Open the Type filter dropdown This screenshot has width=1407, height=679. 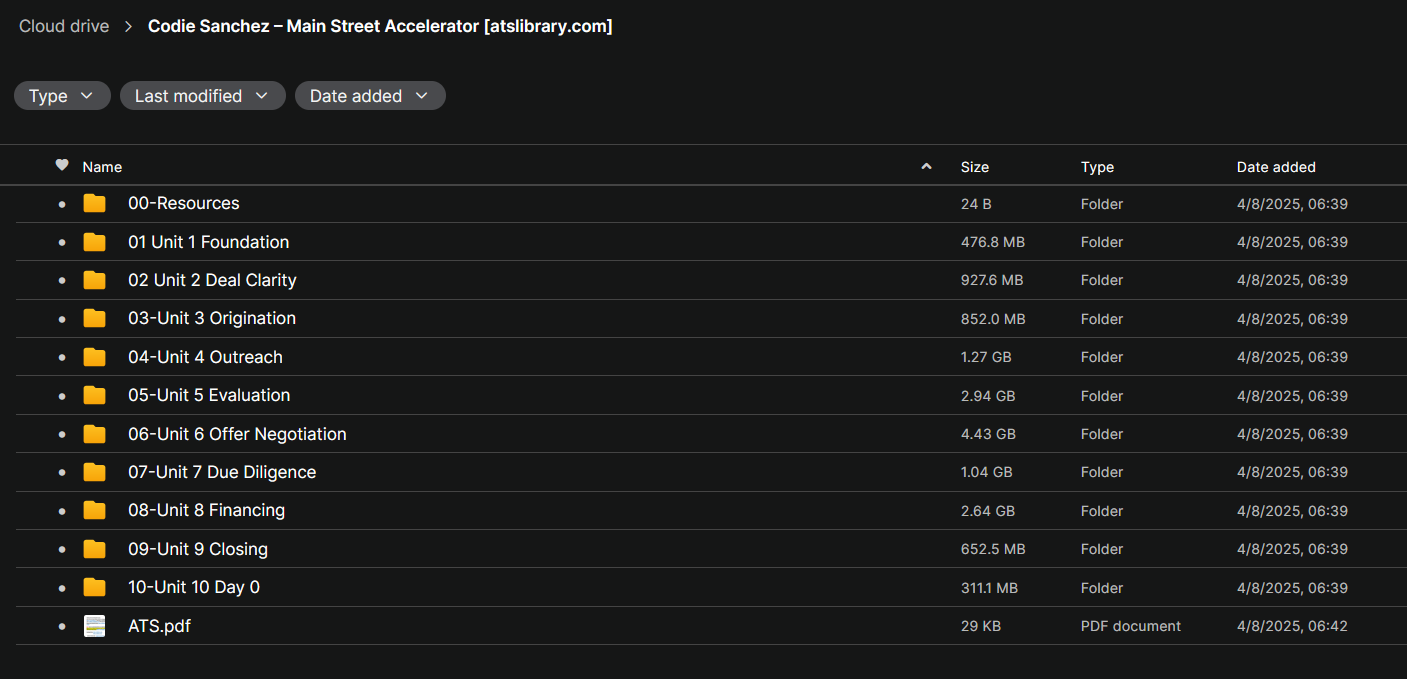pos(62,96)
